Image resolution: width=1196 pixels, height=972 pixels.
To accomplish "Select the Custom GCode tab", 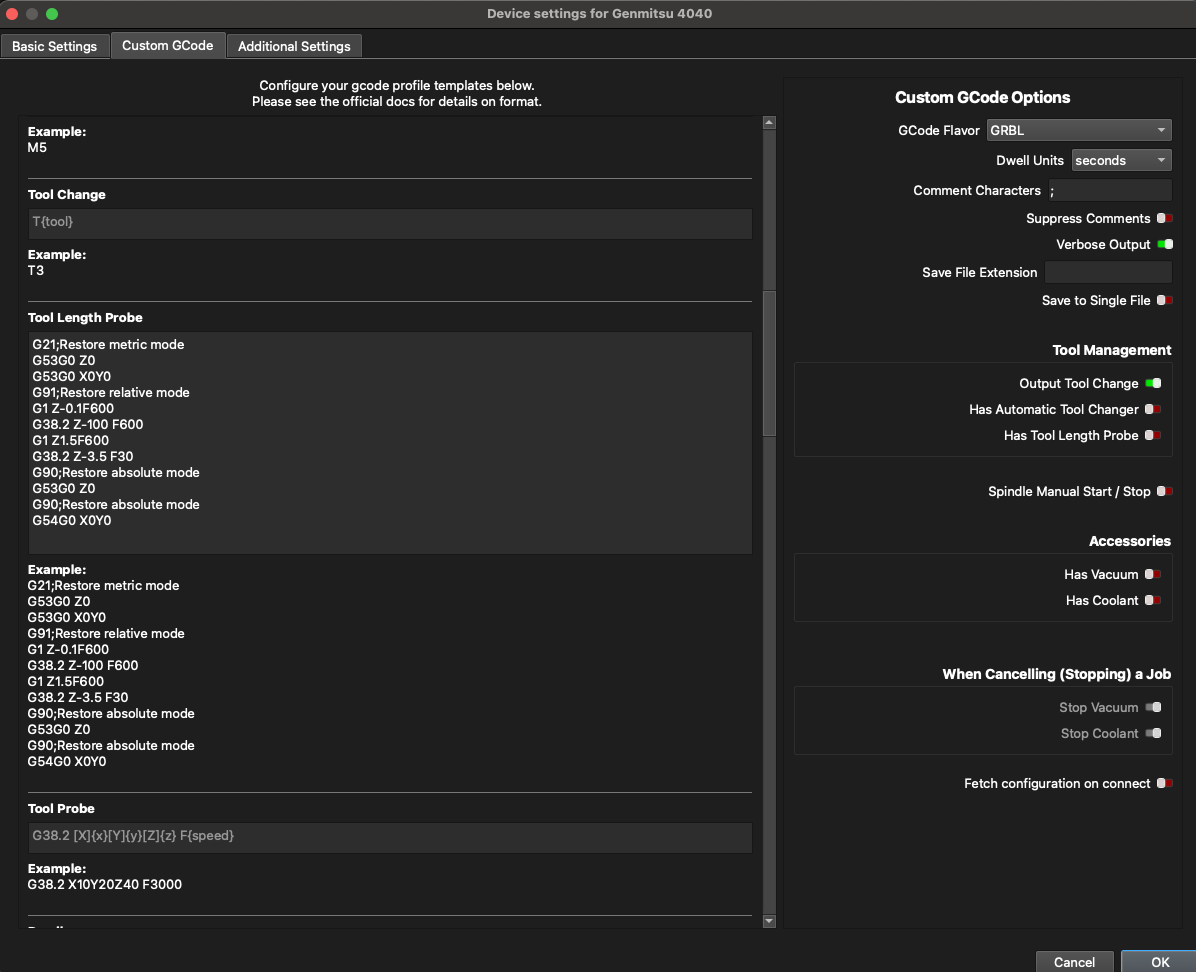I will point(167,45).
